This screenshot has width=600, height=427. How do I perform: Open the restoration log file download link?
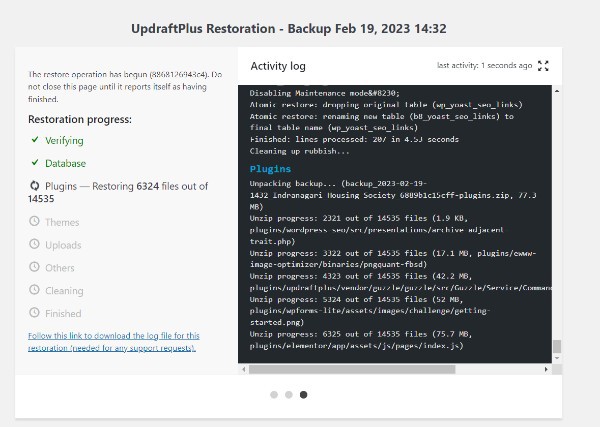pos(114,342)
